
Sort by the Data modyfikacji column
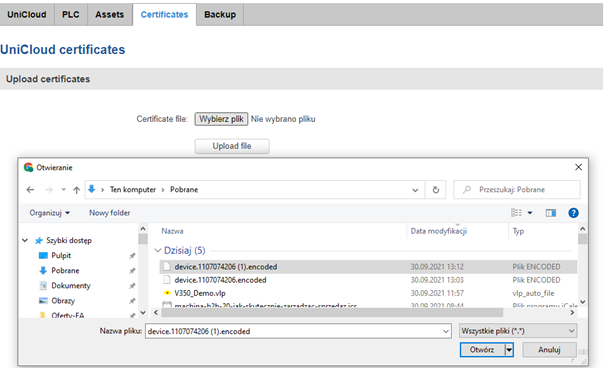coord(439,231)
